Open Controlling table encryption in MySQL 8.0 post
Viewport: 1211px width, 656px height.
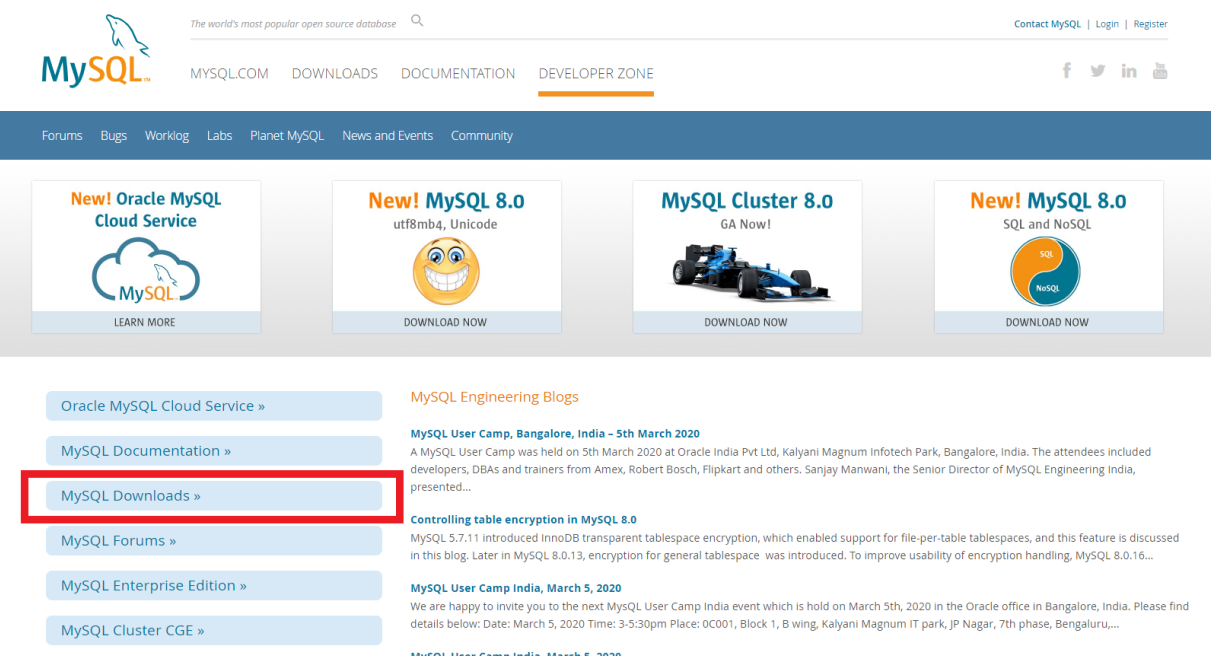point(523,519)
